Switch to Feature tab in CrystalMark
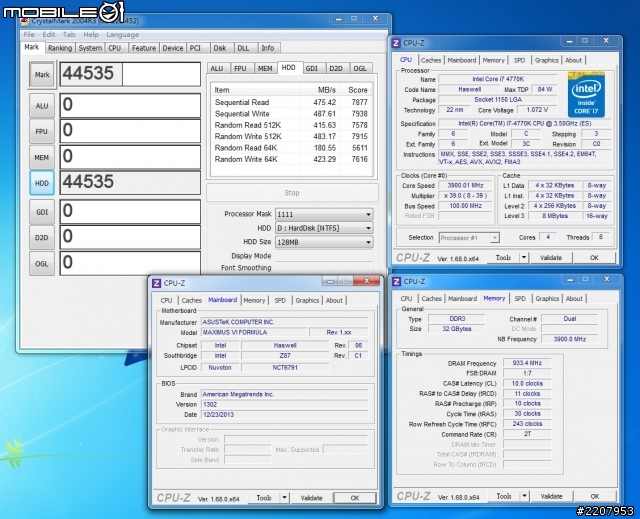 pos(144,48)
